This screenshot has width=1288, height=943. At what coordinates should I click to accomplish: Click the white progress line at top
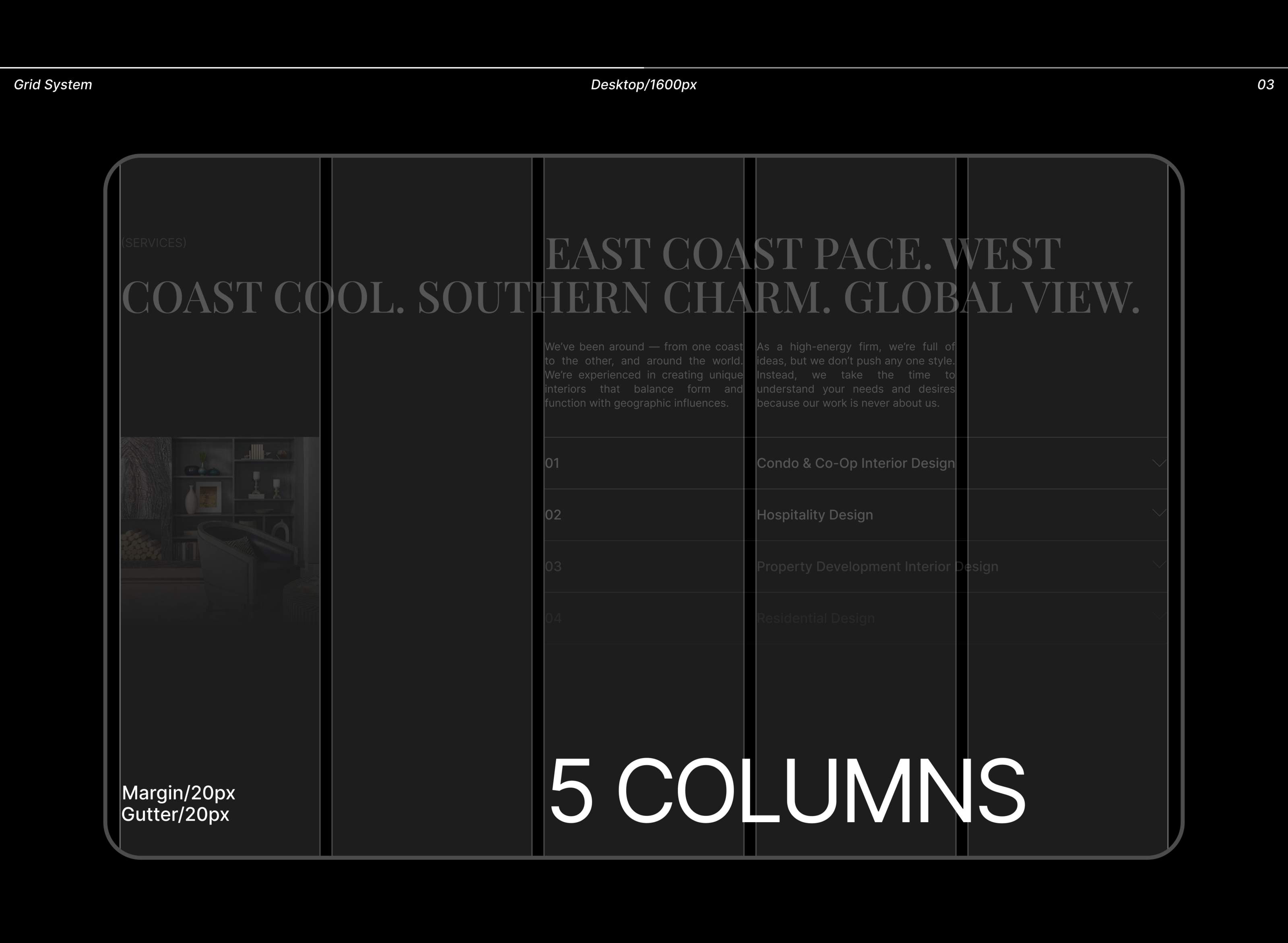[321, 67]
